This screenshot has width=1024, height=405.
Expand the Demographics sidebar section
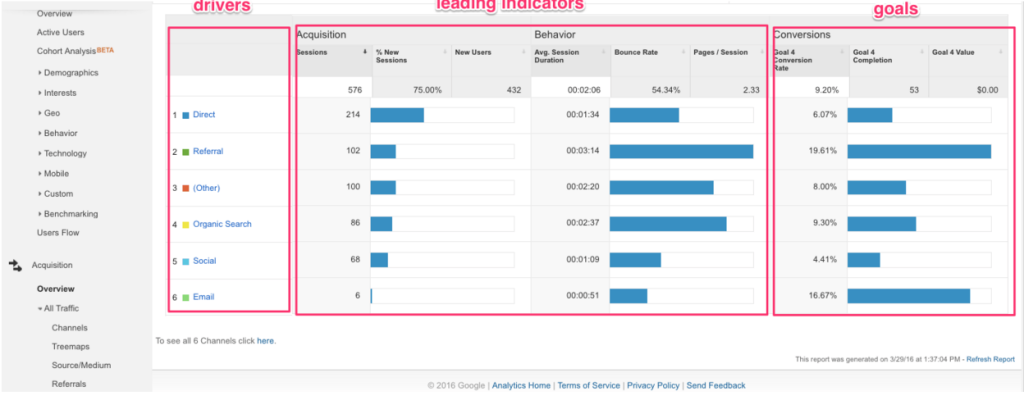point(69,73)
